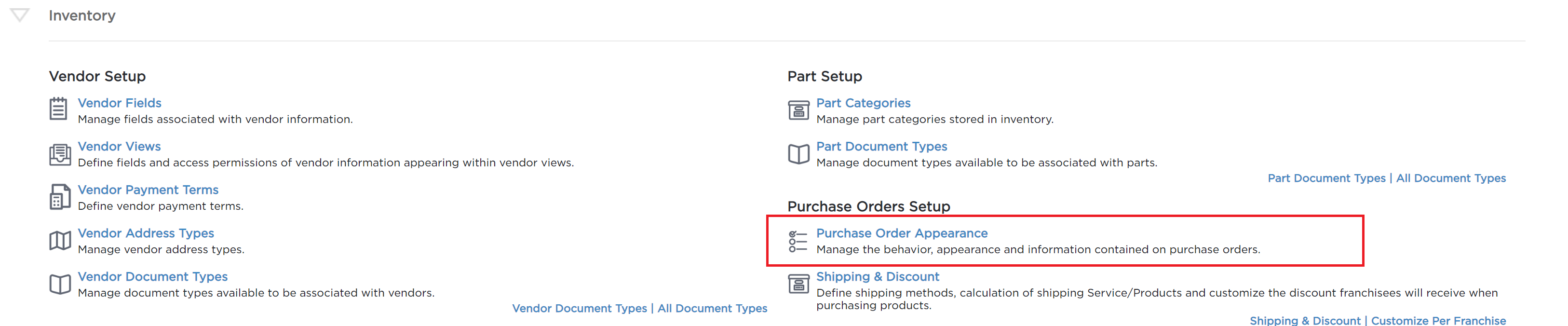Click the small Shipping & Discount sub-link
1568x326 pixels.
(x=1305, y=321)
